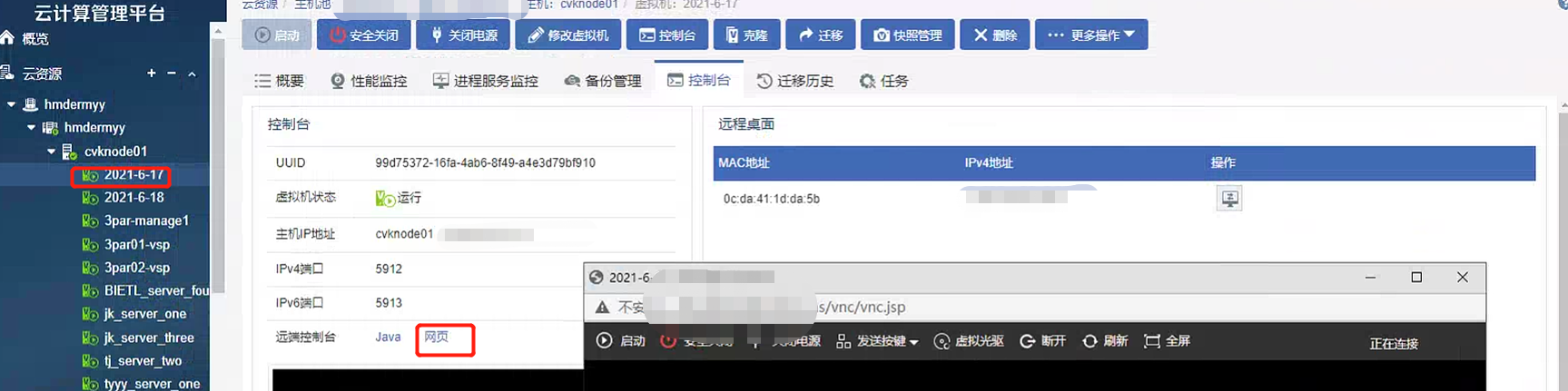
Task: Click the minus icon beside 云资源
Action: (172, 73)
